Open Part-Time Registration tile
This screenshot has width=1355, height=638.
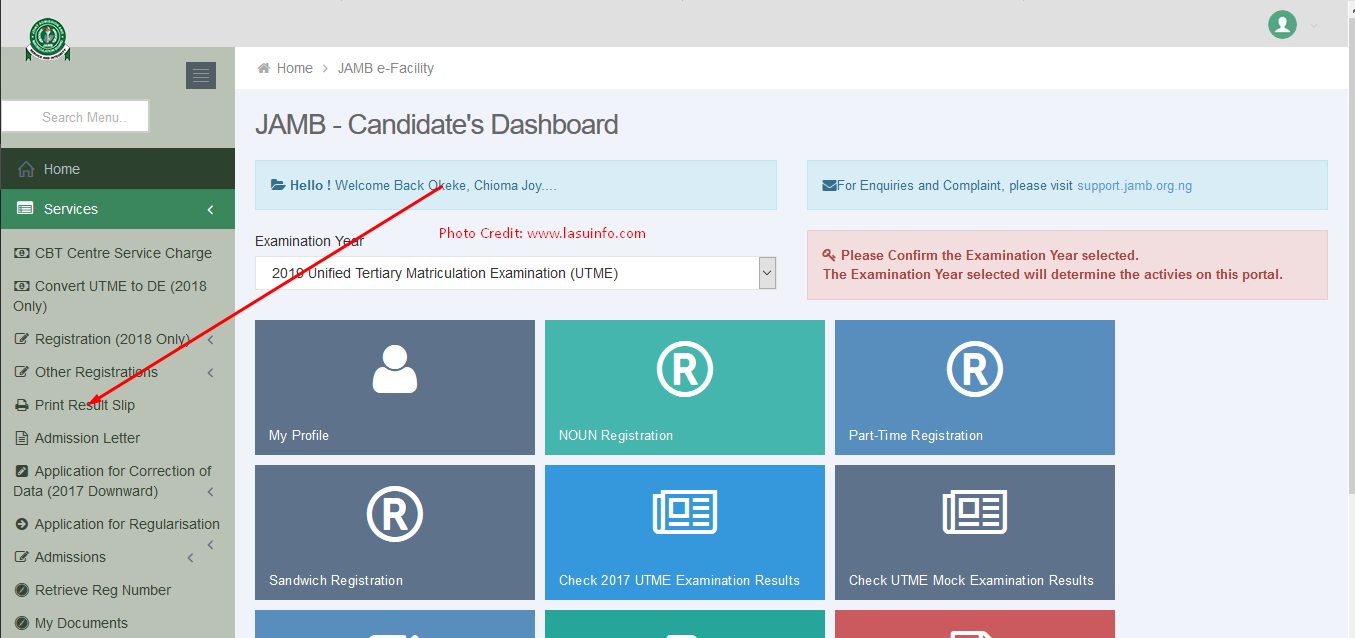point(975,387)
